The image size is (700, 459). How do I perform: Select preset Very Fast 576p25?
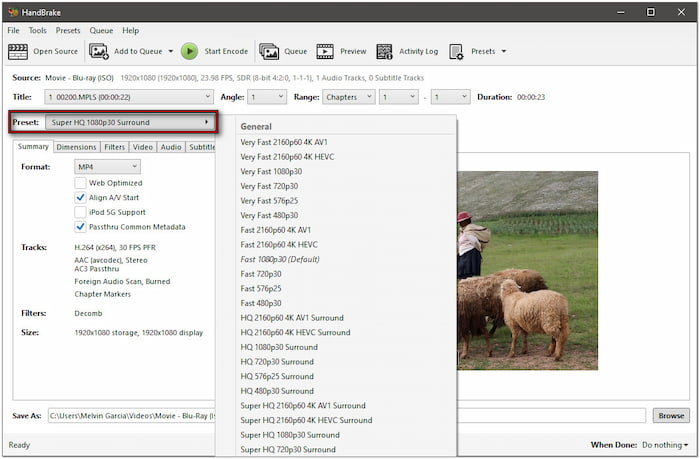(269, 201)
